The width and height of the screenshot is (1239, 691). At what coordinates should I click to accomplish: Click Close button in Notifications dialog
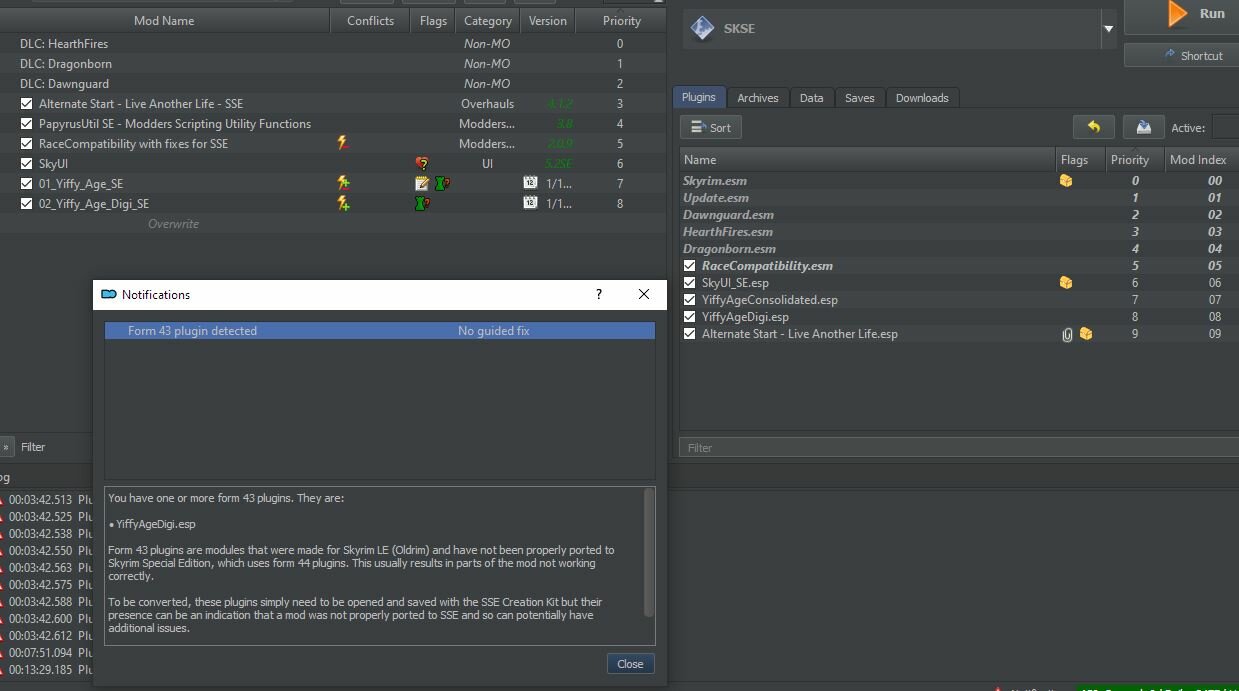click(x=630, y=664)
